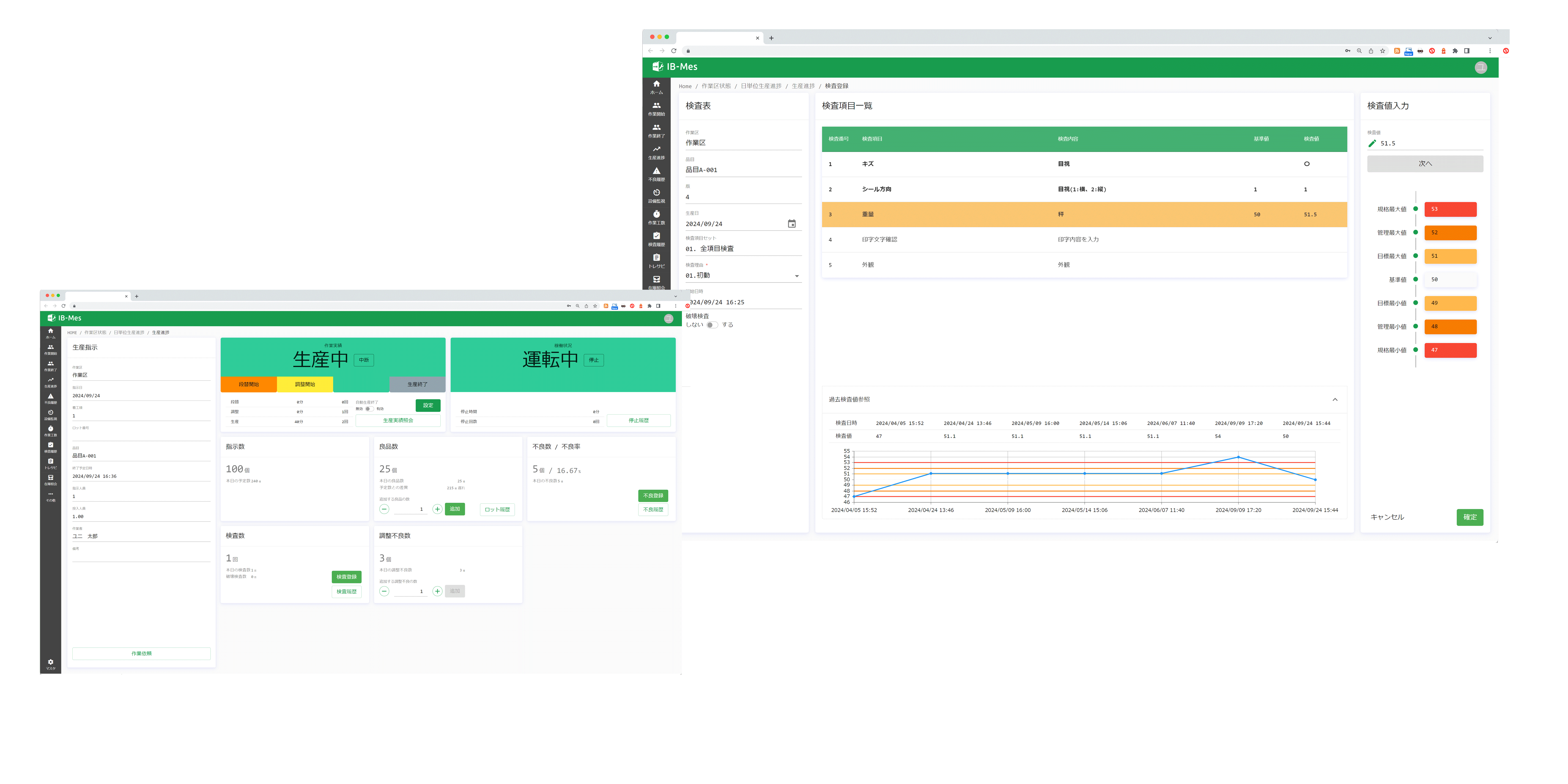Viewport: 1568px width, 784px height.
Task: Open the tab list chevron in the inspection browser window
Action: click(x=1490, y=38)
